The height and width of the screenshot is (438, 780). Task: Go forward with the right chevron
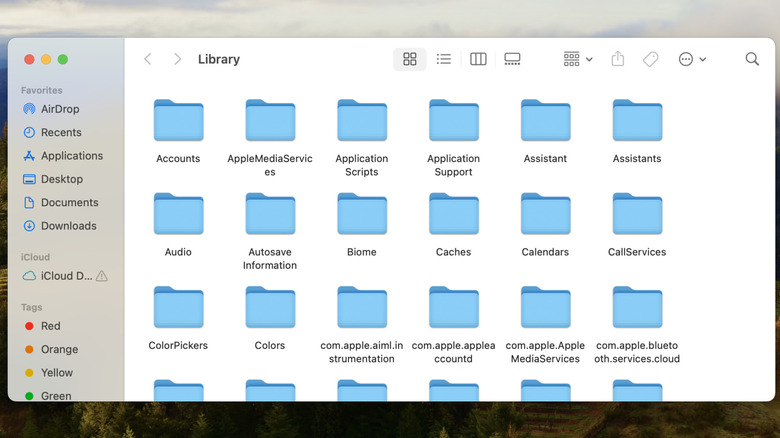(x=177, y=59)
